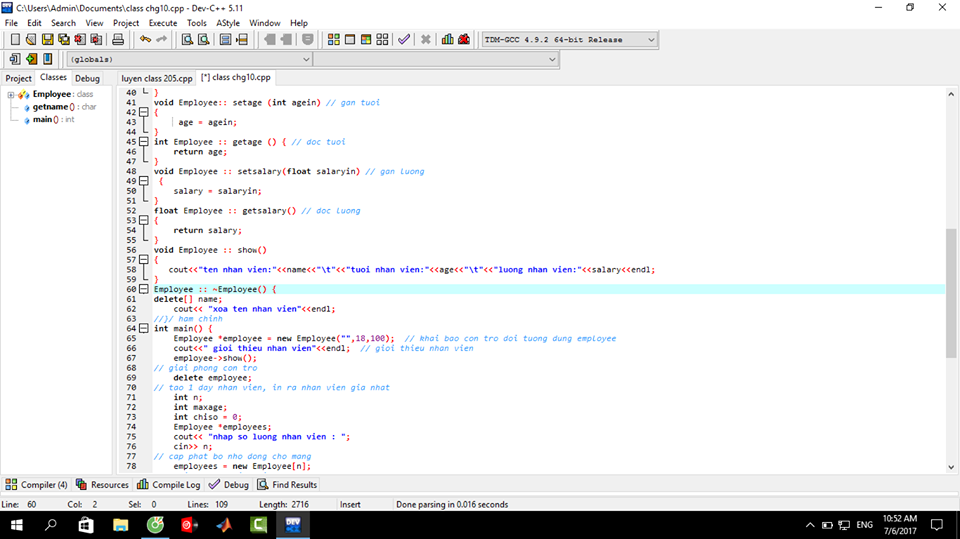Toggle fold marker at line 45 getage
The image size is (960, 539).
pos(144,142)
